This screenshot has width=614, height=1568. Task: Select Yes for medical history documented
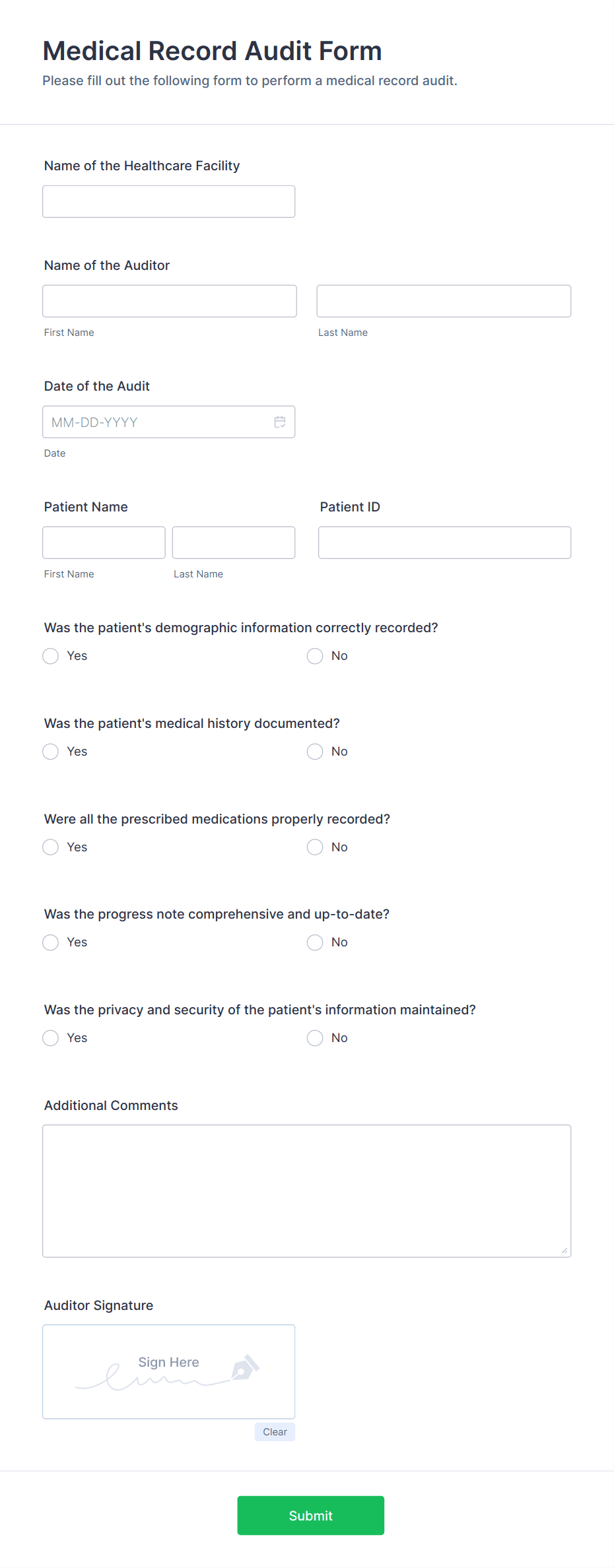point(50,751)
